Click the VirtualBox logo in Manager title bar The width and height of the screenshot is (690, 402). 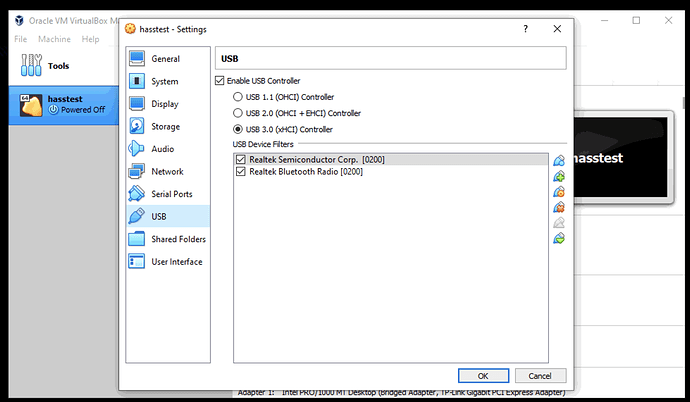click(x=19, y=21)
